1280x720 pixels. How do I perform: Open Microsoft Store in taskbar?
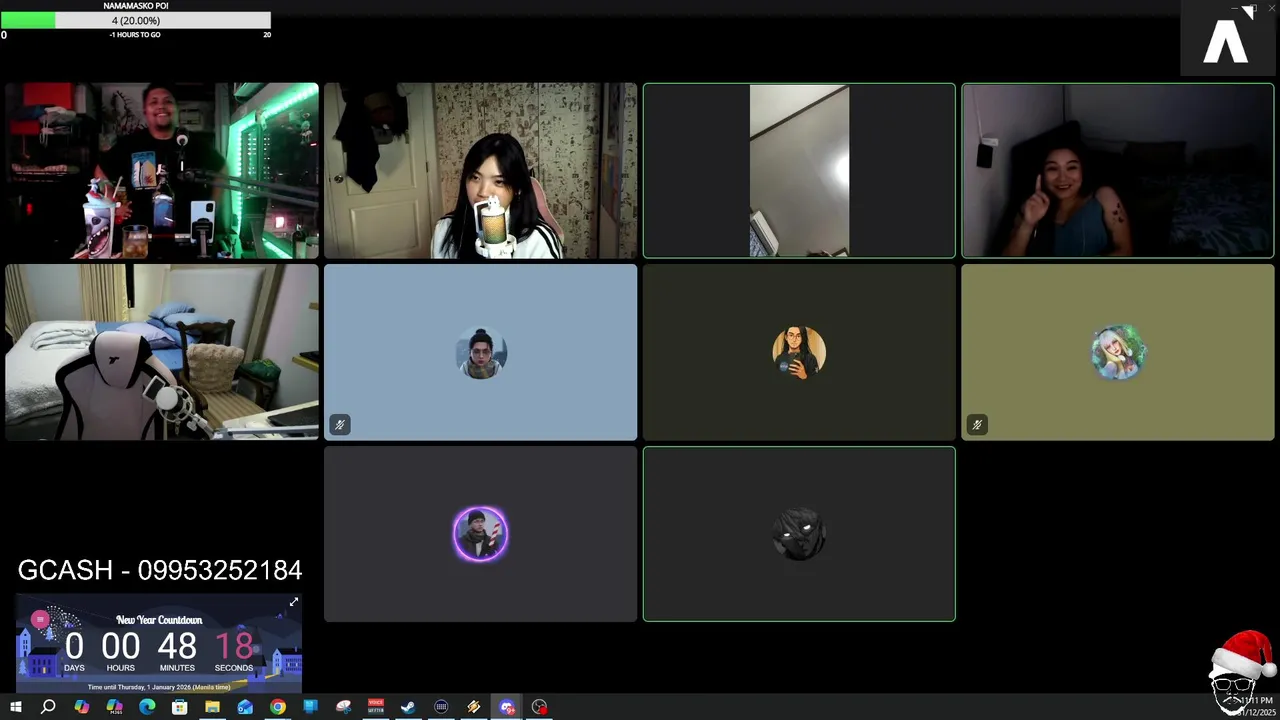click(179, 707)
